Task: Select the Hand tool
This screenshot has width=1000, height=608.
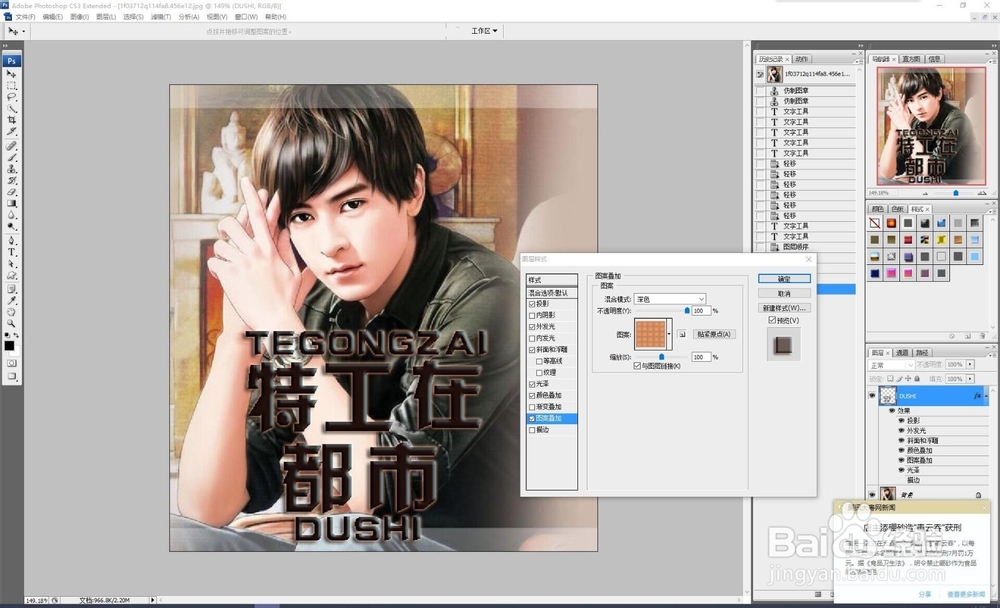Action: tap(11, 312)
